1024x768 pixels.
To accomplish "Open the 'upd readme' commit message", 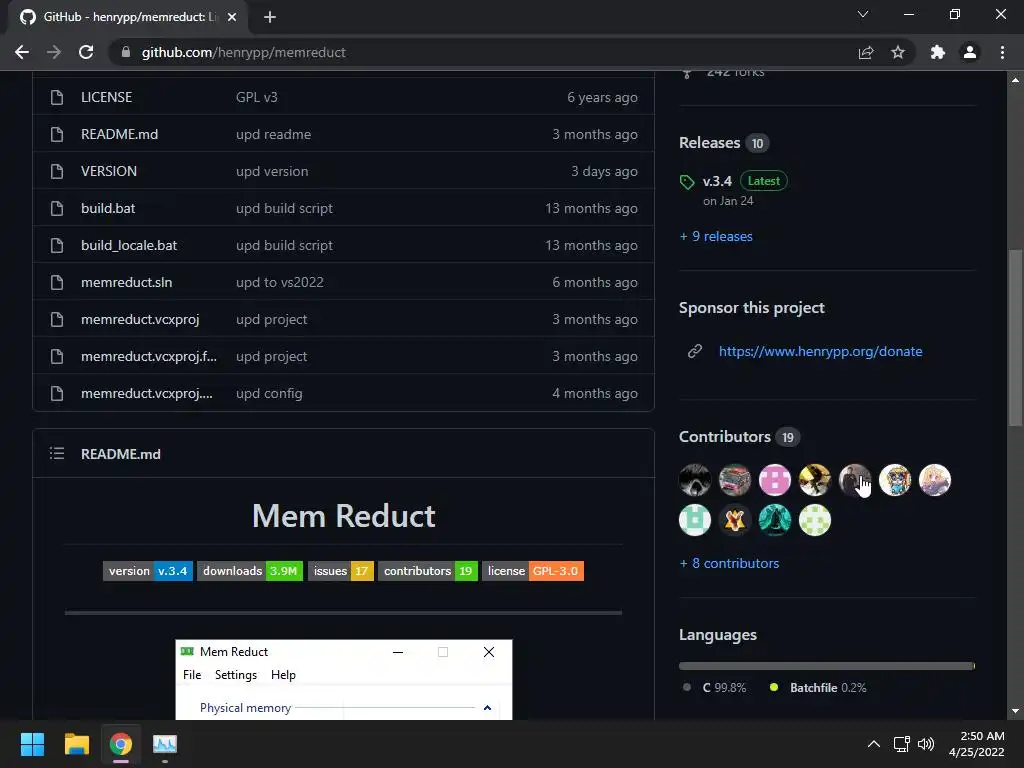I will [273, 135].
